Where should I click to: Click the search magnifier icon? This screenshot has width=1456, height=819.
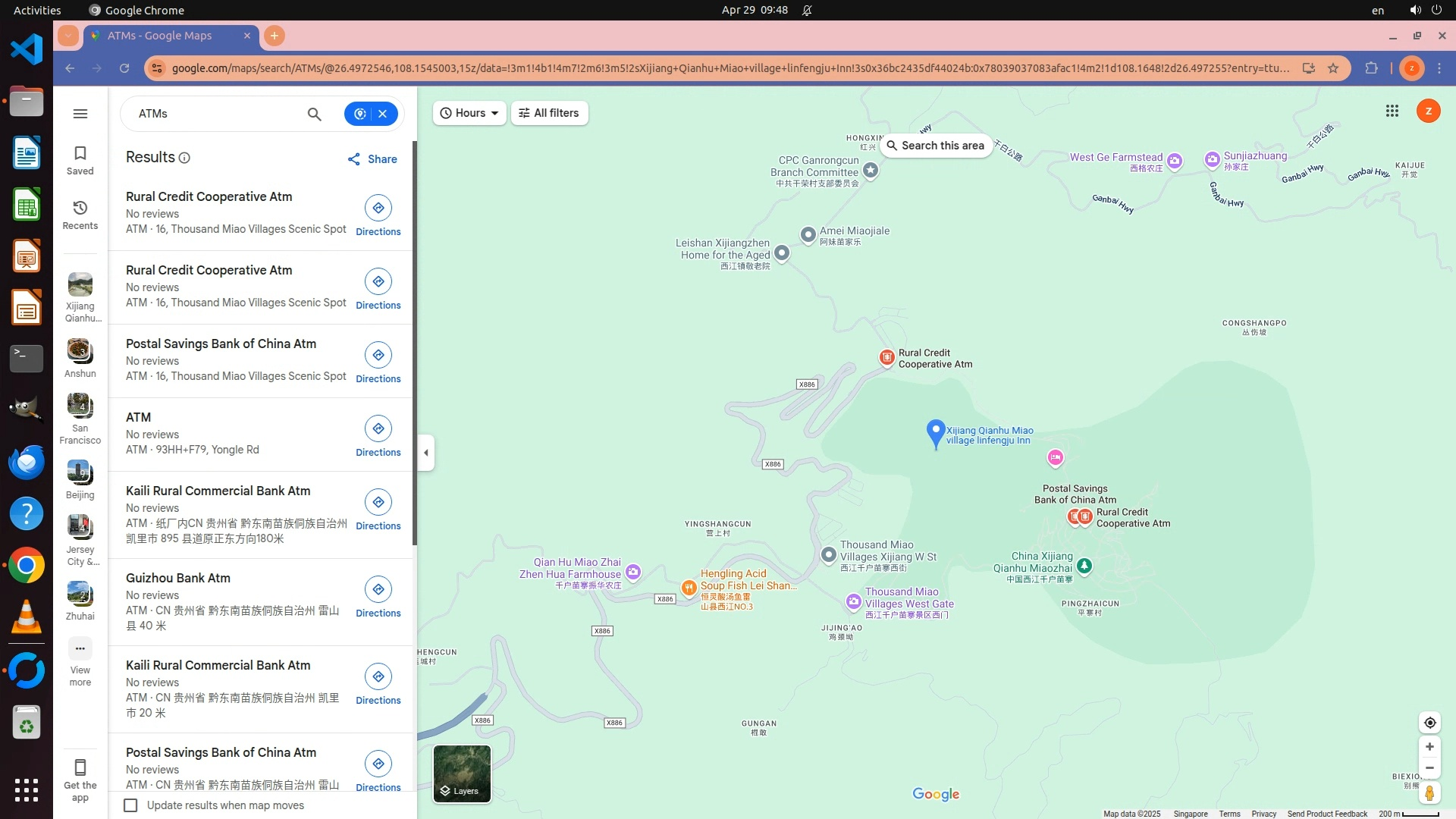point(314,114)
